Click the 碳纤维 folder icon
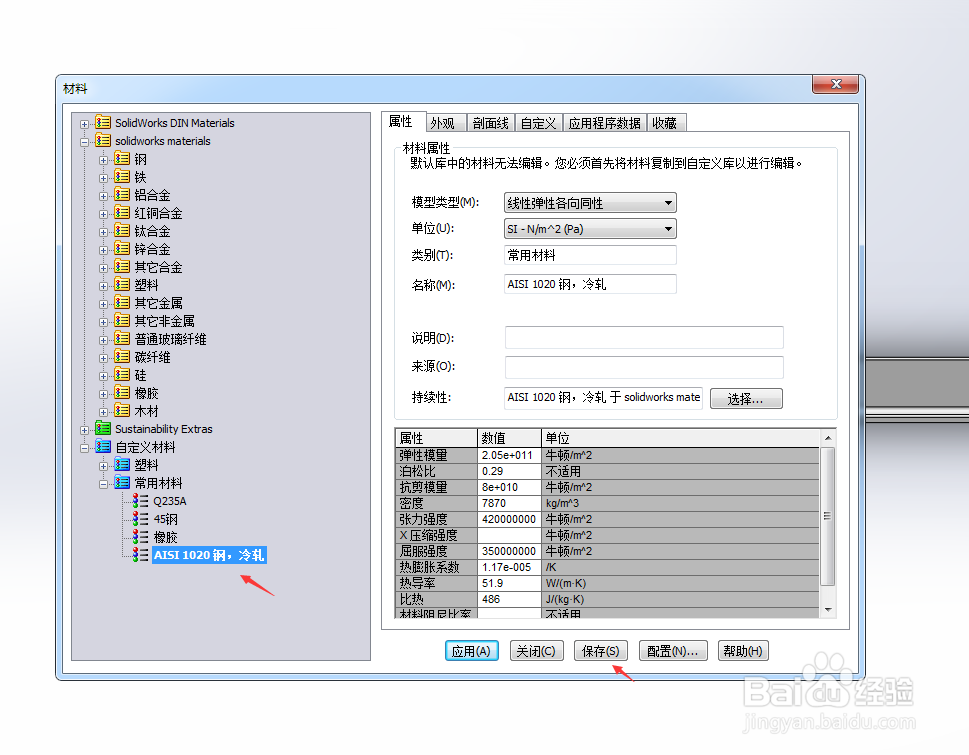The height and width of the screenshot is (755, 969). [x=122, y=356]
